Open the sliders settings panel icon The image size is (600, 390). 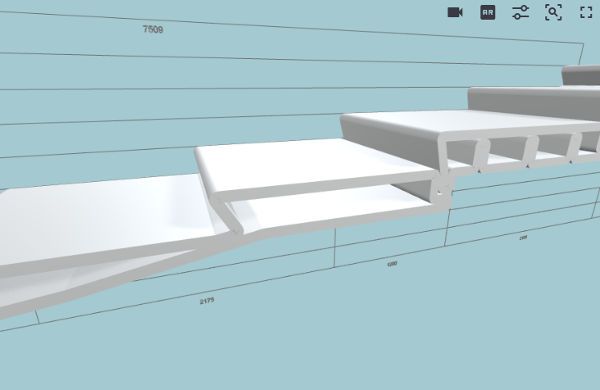520,13
